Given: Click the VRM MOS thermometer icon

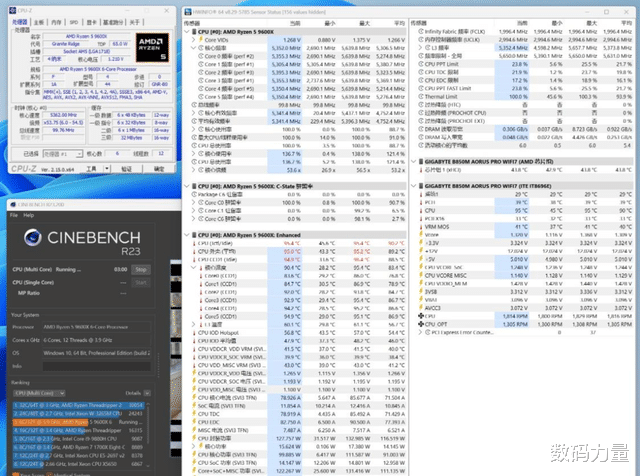Looking at the screenshot, I should point(421,227).
